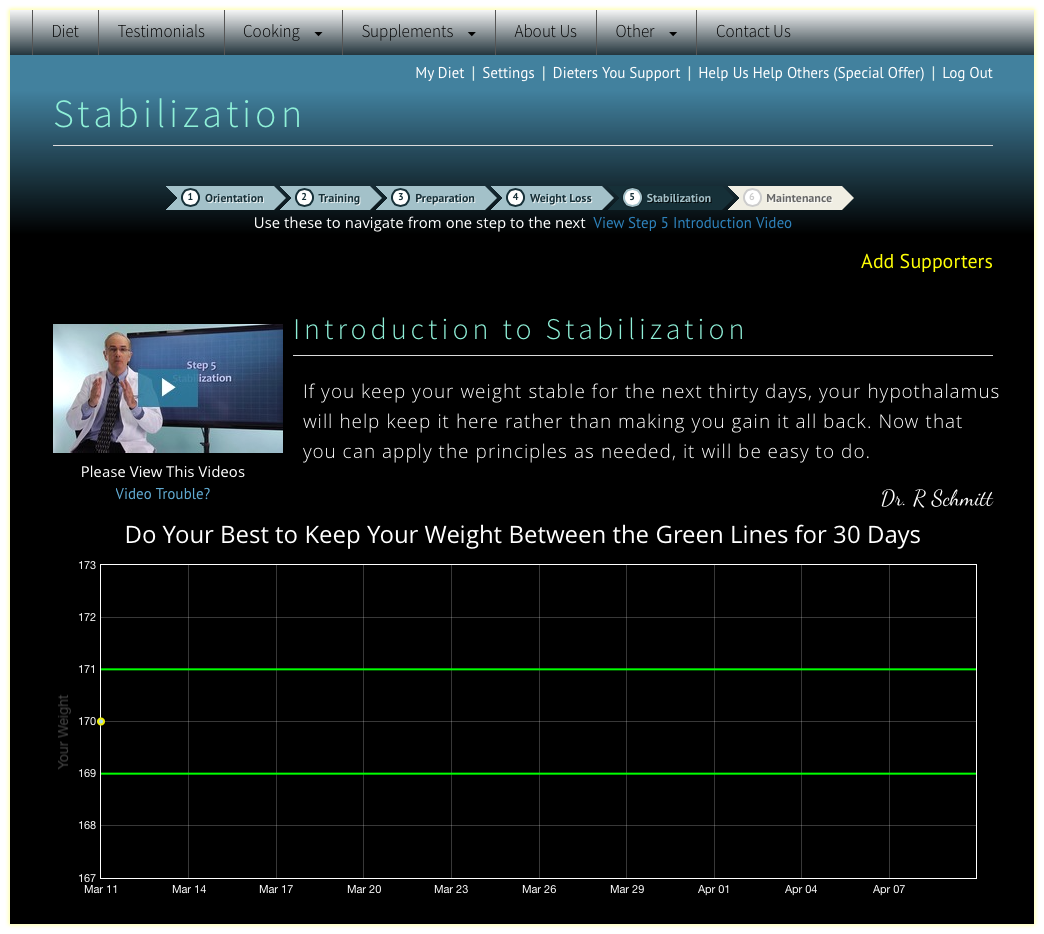Expand the Cooking dropdown menu
Viewport: 1044px width, 934px height.
pos(283,32)
